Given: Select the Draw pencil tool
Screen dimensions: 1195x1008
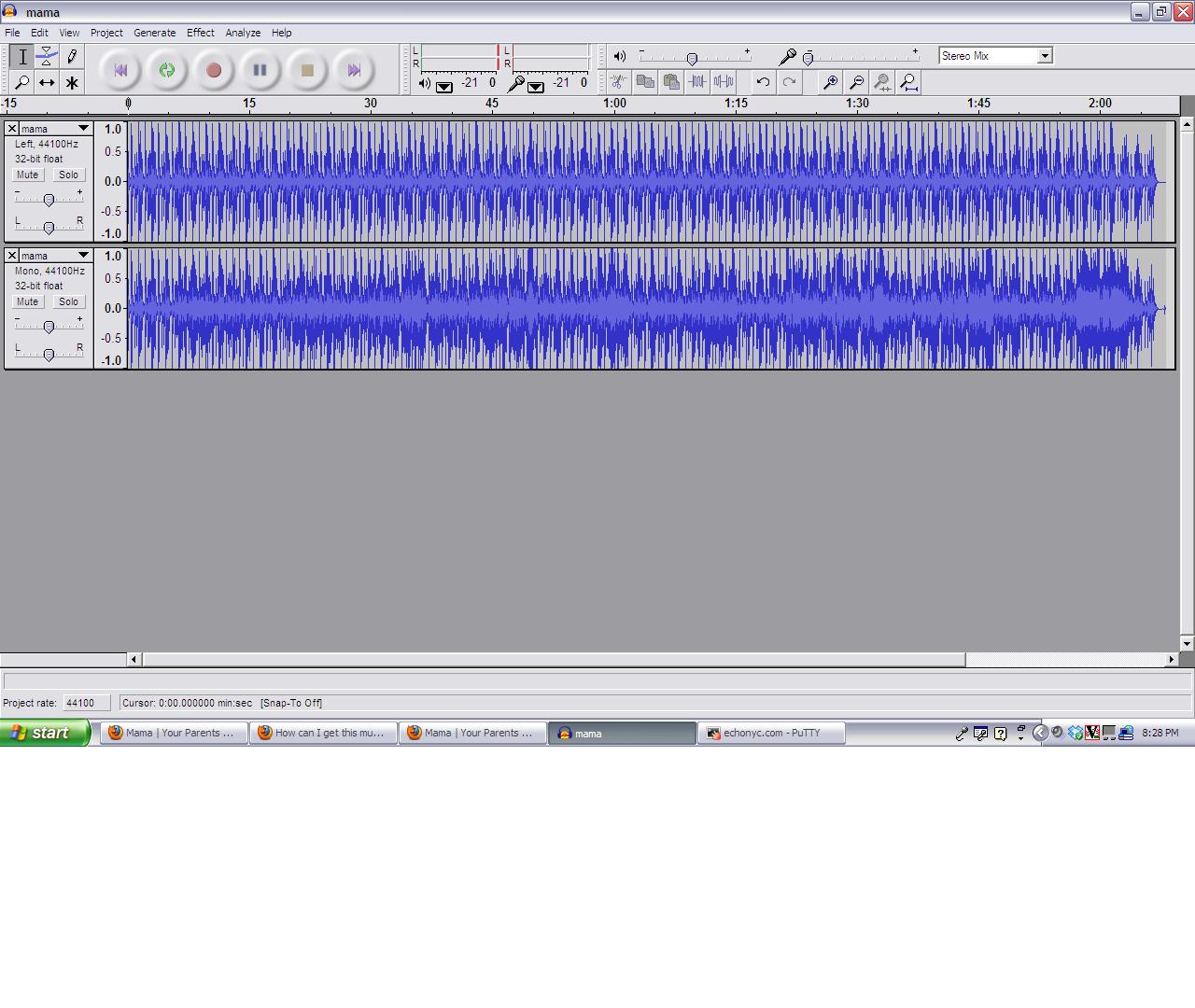Looking at the screenshot, I should [72, 57].
